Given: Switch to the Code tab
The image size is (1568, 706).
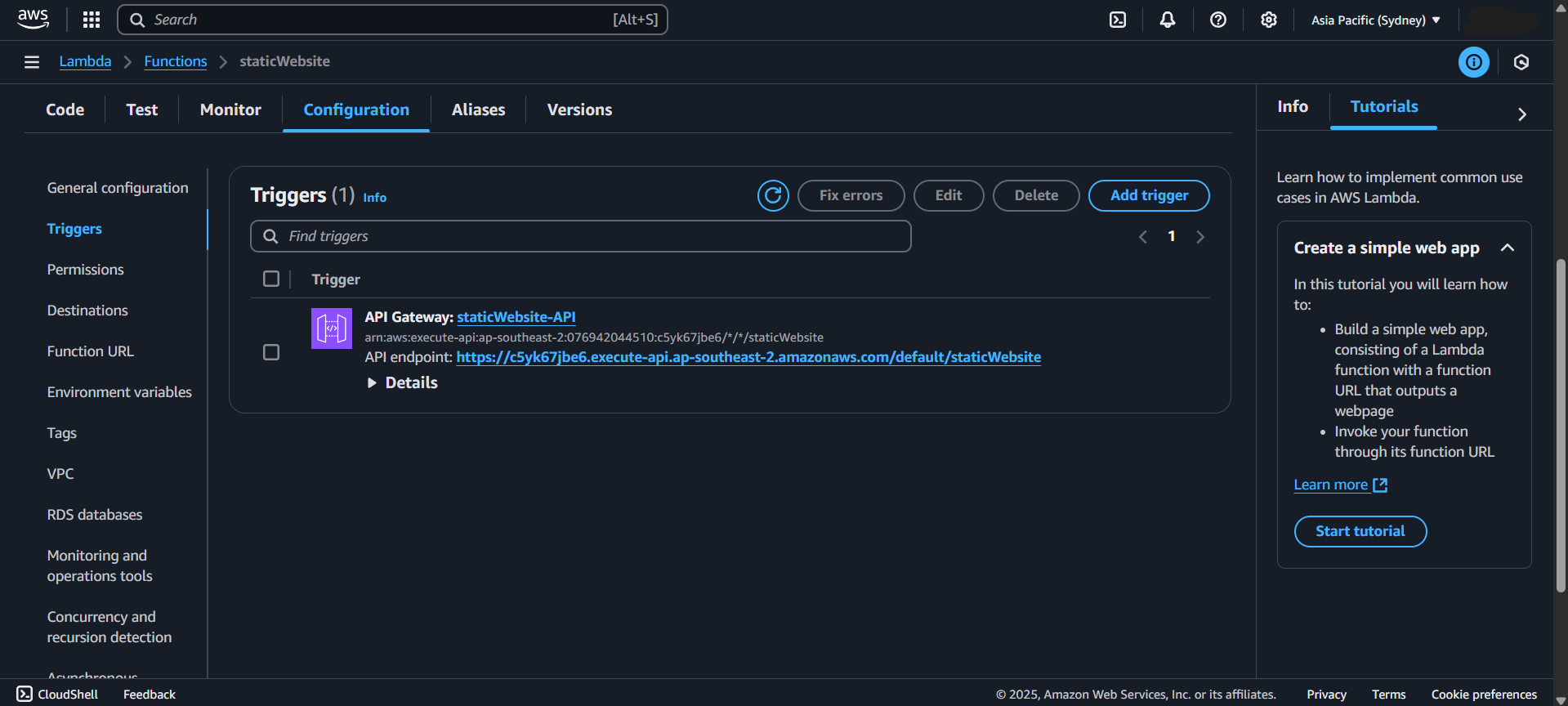Looking at the screenshot, I should click(65, 109).
